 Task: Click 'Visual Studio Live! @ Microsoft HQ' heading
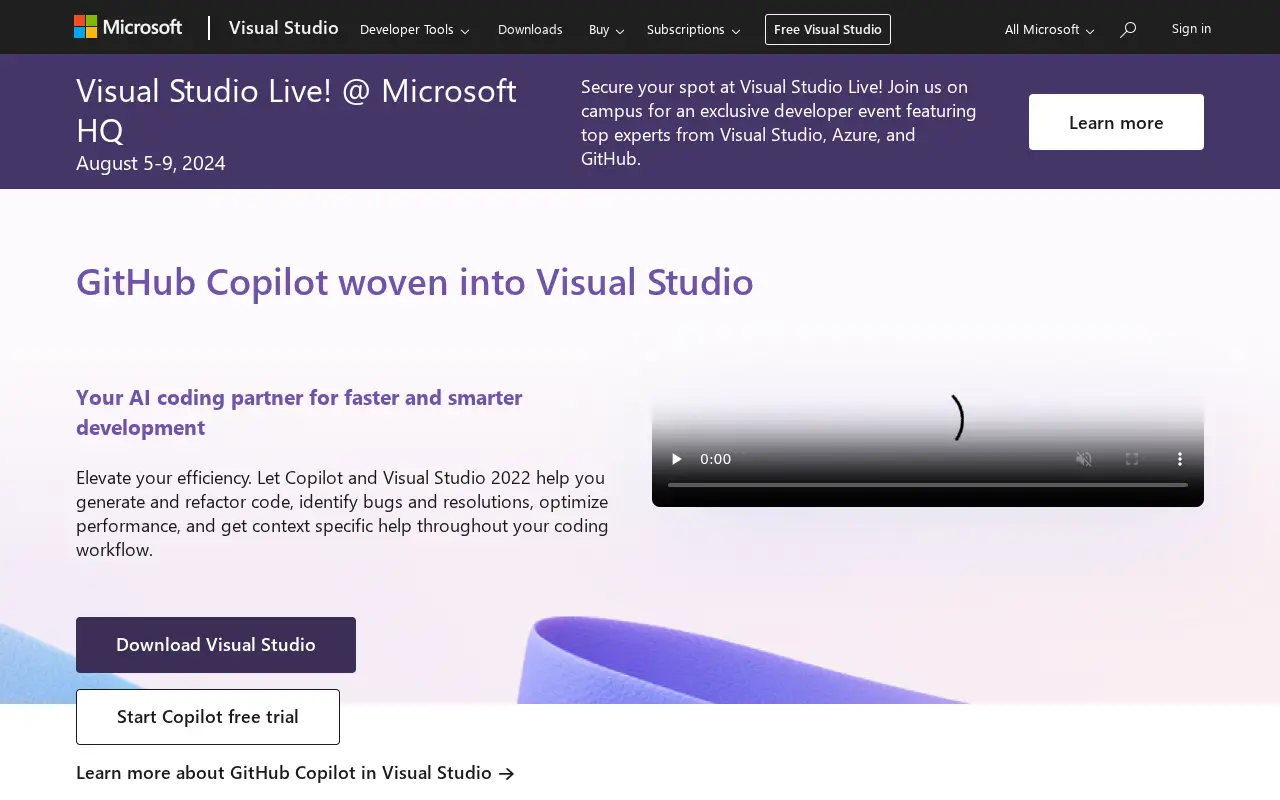296,110
